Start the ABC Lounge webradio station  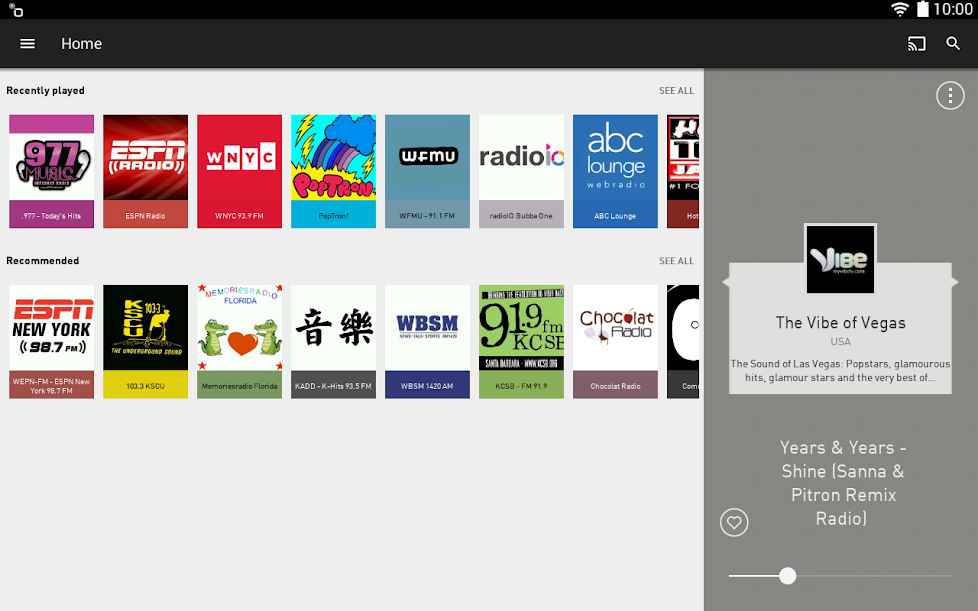point(615,171)
